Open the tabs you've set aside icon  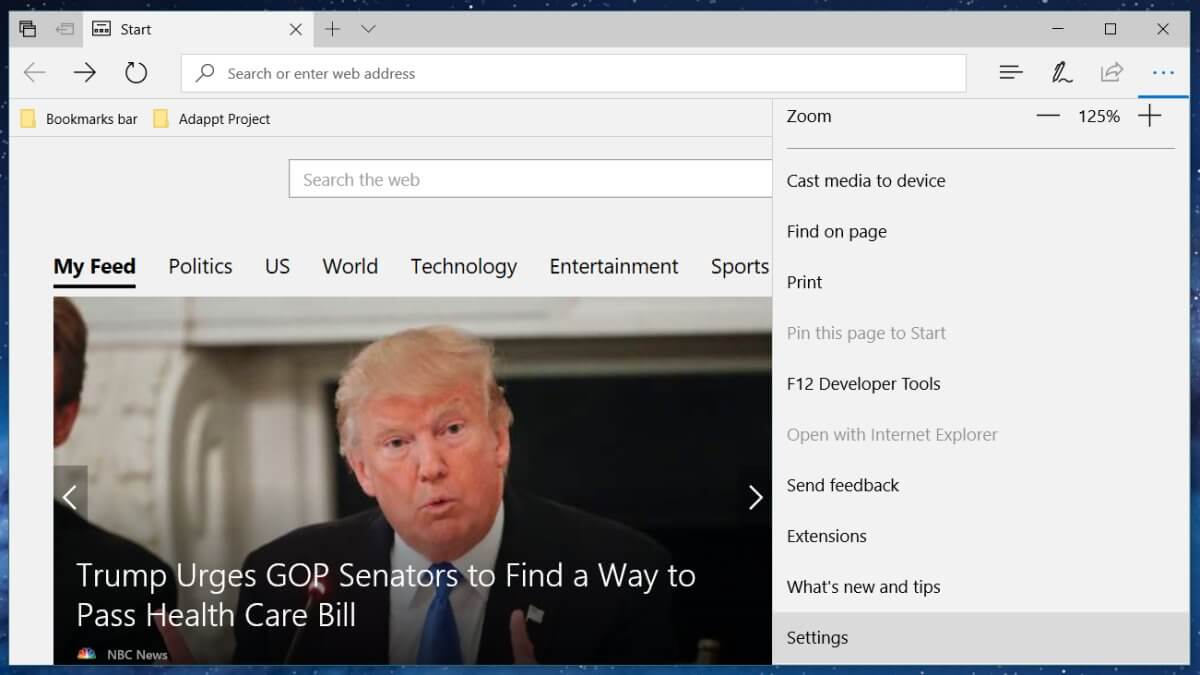pyautogui.click(x=28, y=29)
